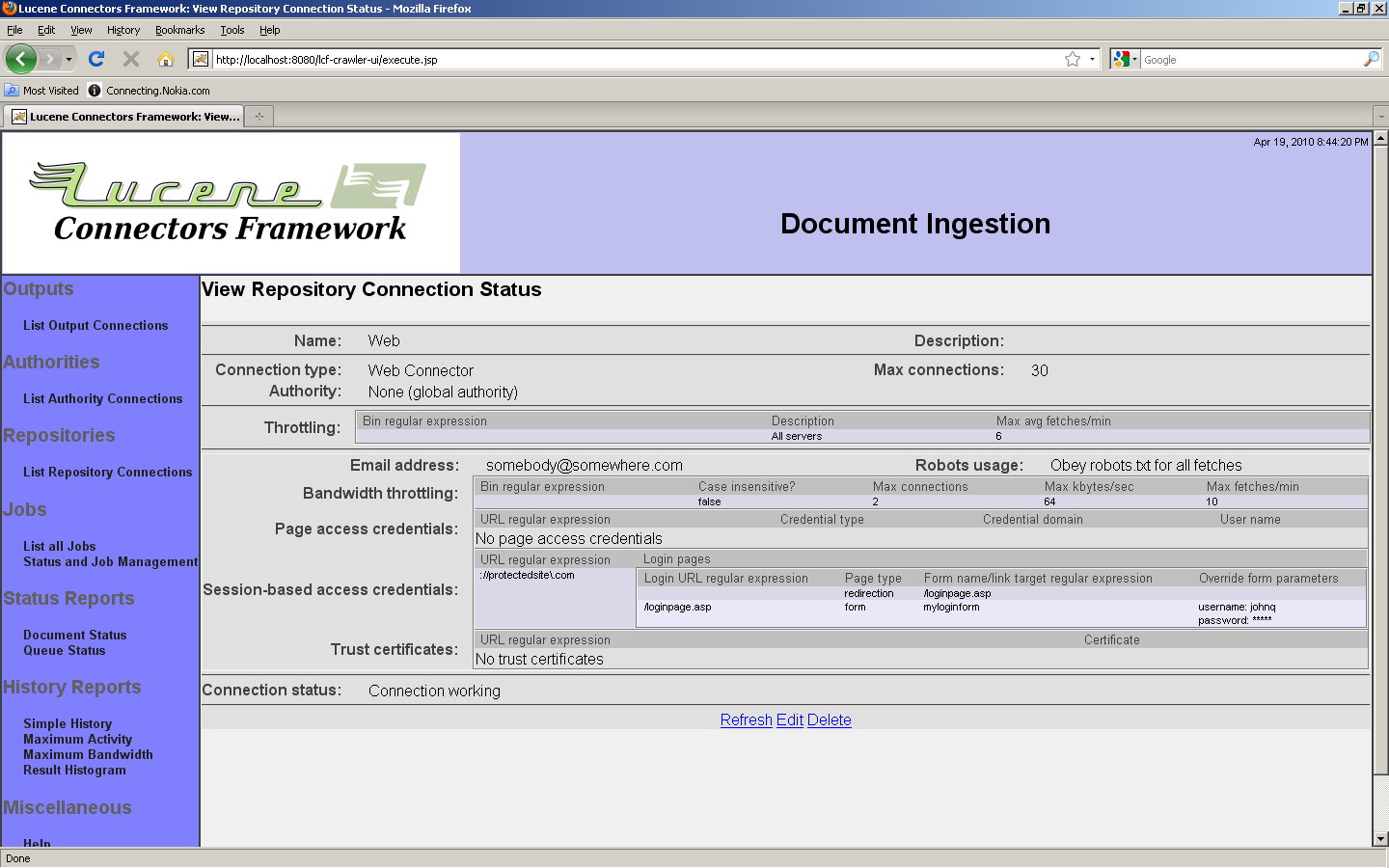Click the page scrollbar down arrow
Screen dimensions: 1389x868
click(x=1380, y=839)
